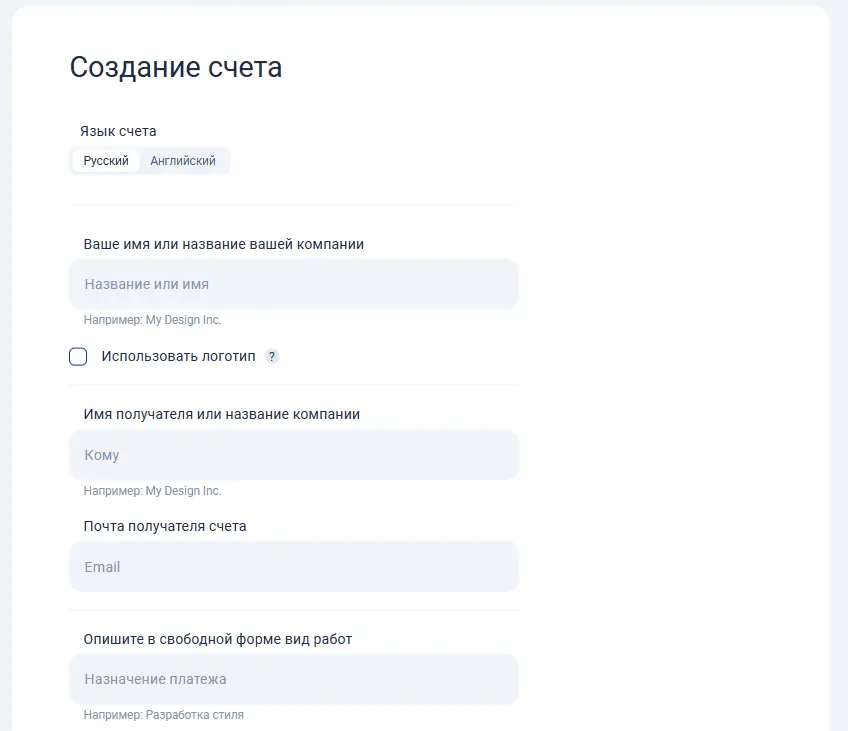This screenshot has width=848, height=731.
Task: Click the 'Использовать логотип' label text
Action: [x=178, y=357]
